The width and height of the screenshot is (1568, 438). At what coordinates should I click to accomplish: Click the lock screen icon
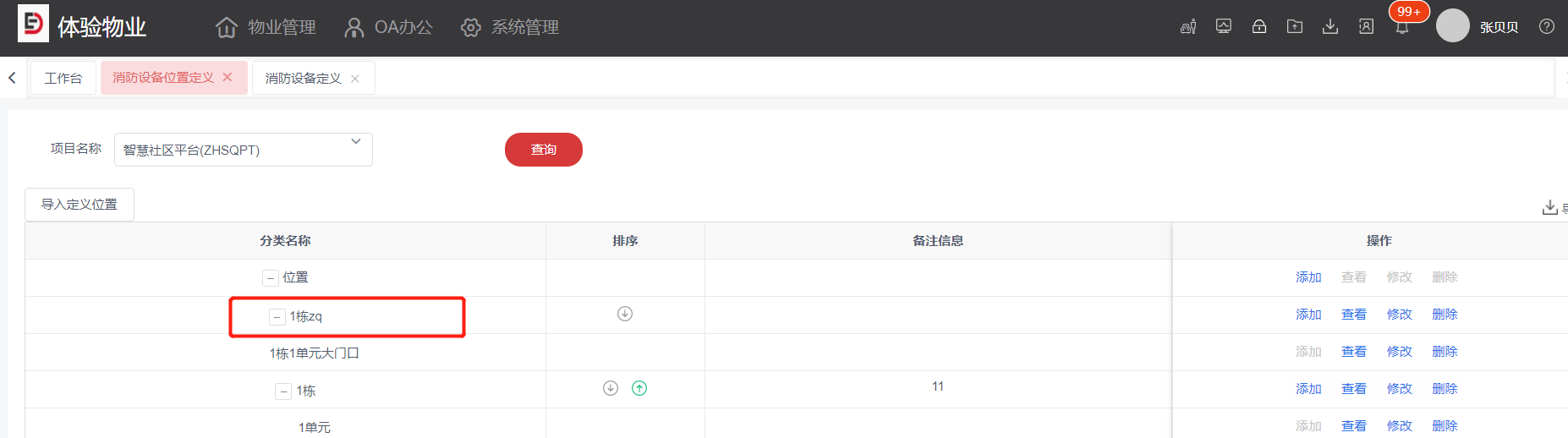1259,27
